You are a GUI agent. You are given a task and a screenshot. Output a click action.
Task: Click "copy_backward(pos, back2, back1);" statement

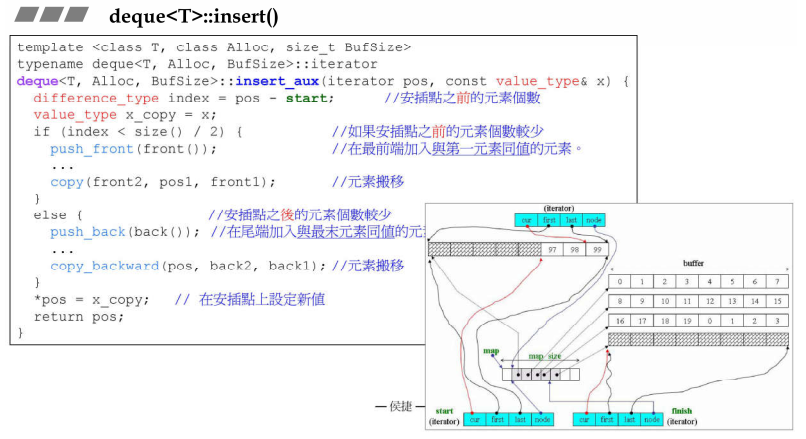[188, 266]
